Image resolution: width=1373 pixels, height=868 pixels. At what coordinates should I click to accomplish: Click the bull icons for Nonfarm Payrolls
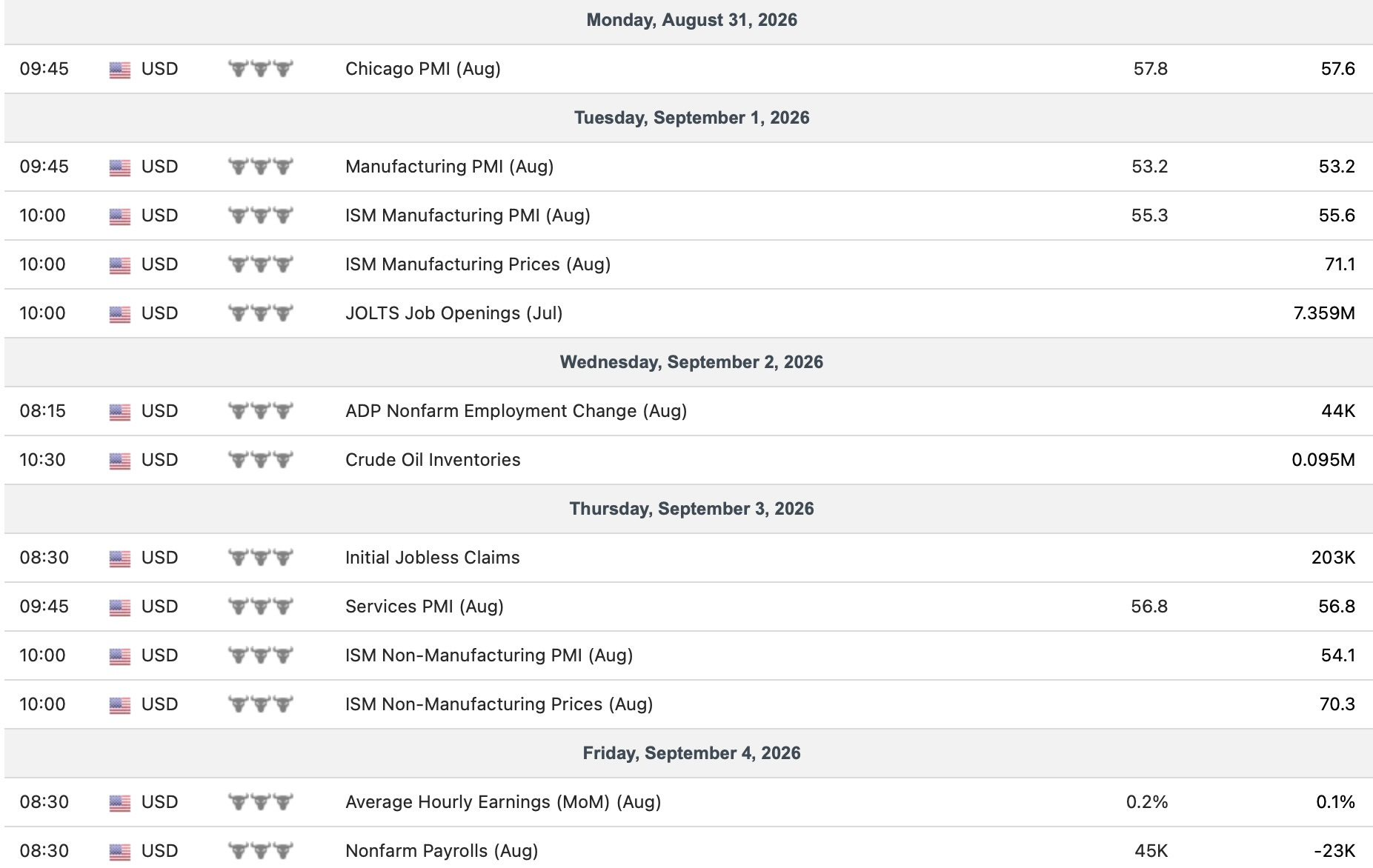coord(260,851)
